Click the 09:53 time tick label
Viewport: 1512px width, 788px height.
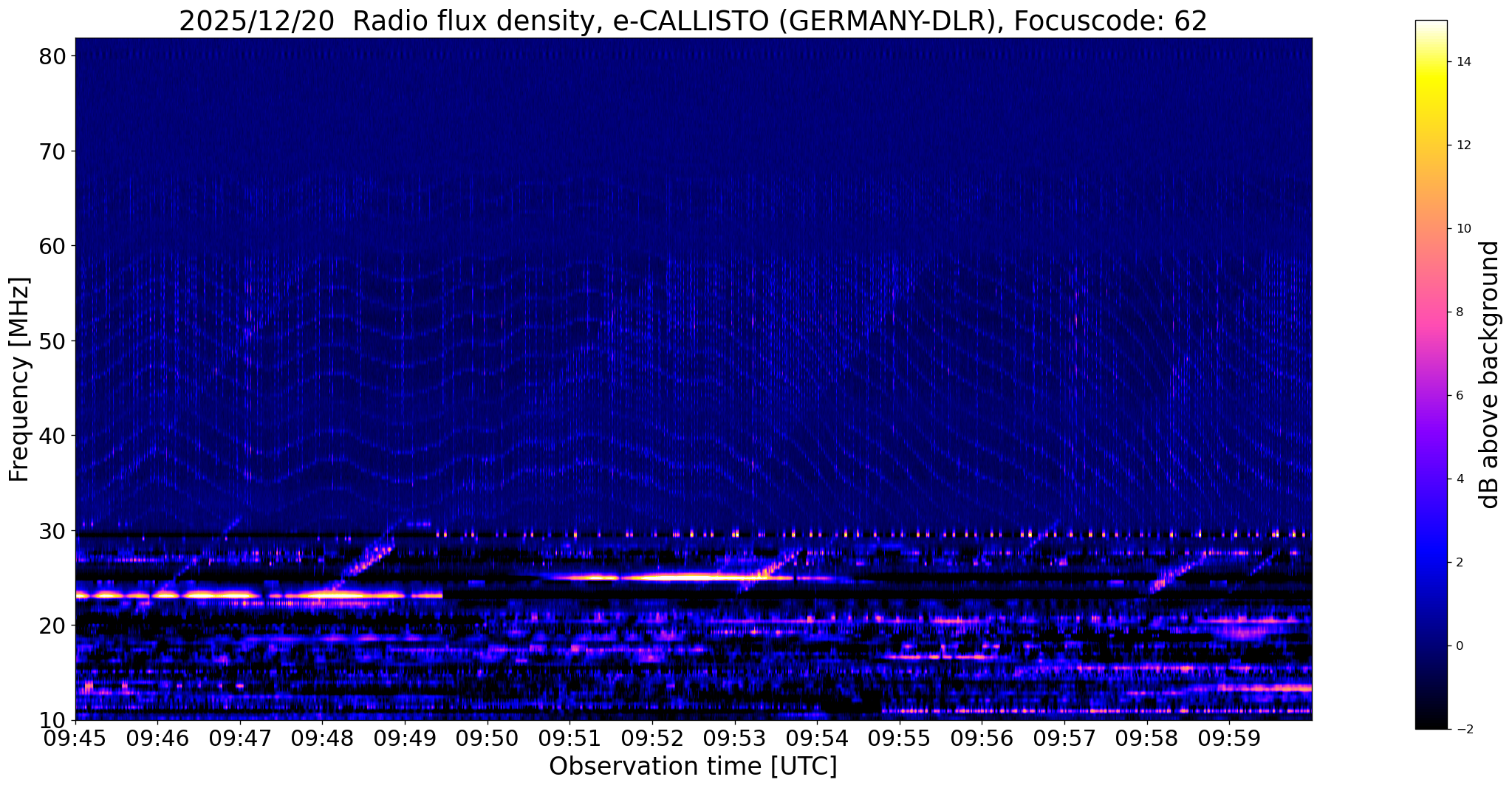735,739
